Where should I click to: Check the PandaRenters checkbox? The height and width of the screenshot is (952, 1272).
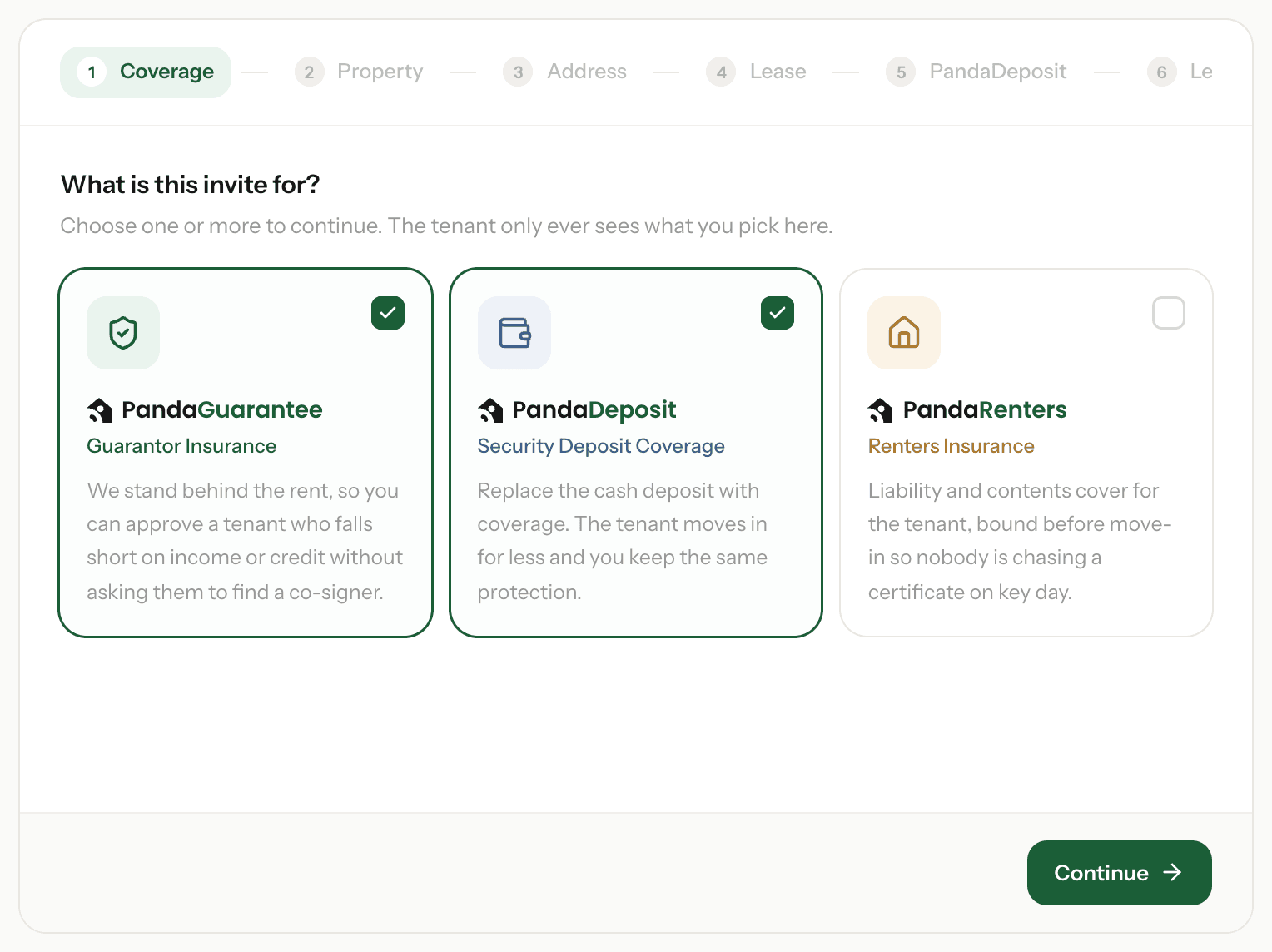1169,313
